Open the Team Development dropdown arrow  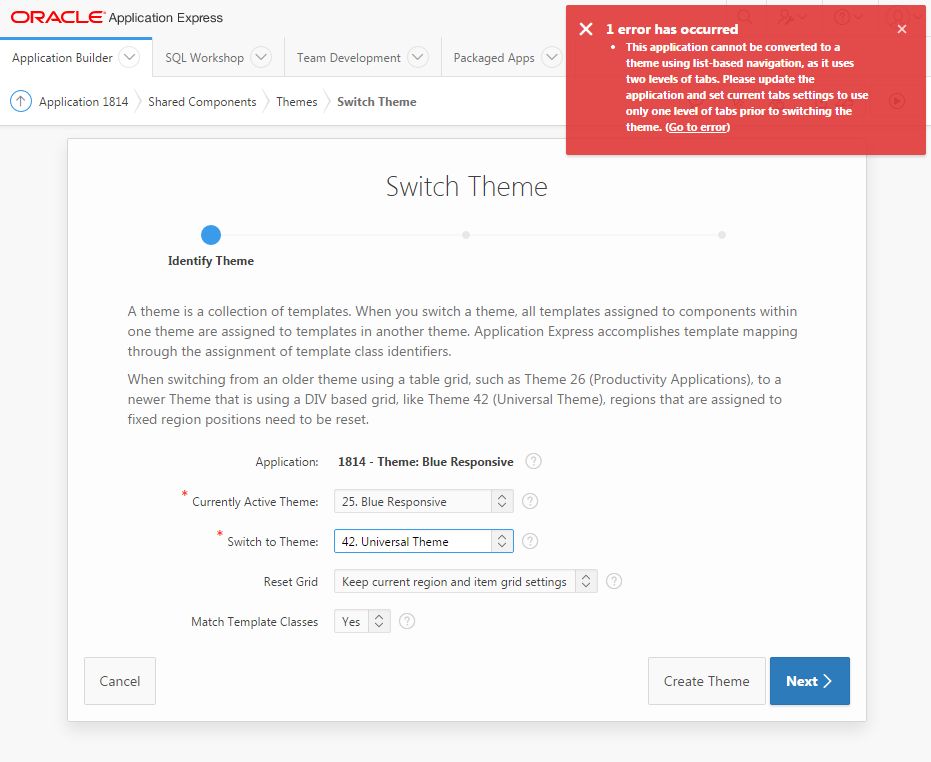point(417,57)
